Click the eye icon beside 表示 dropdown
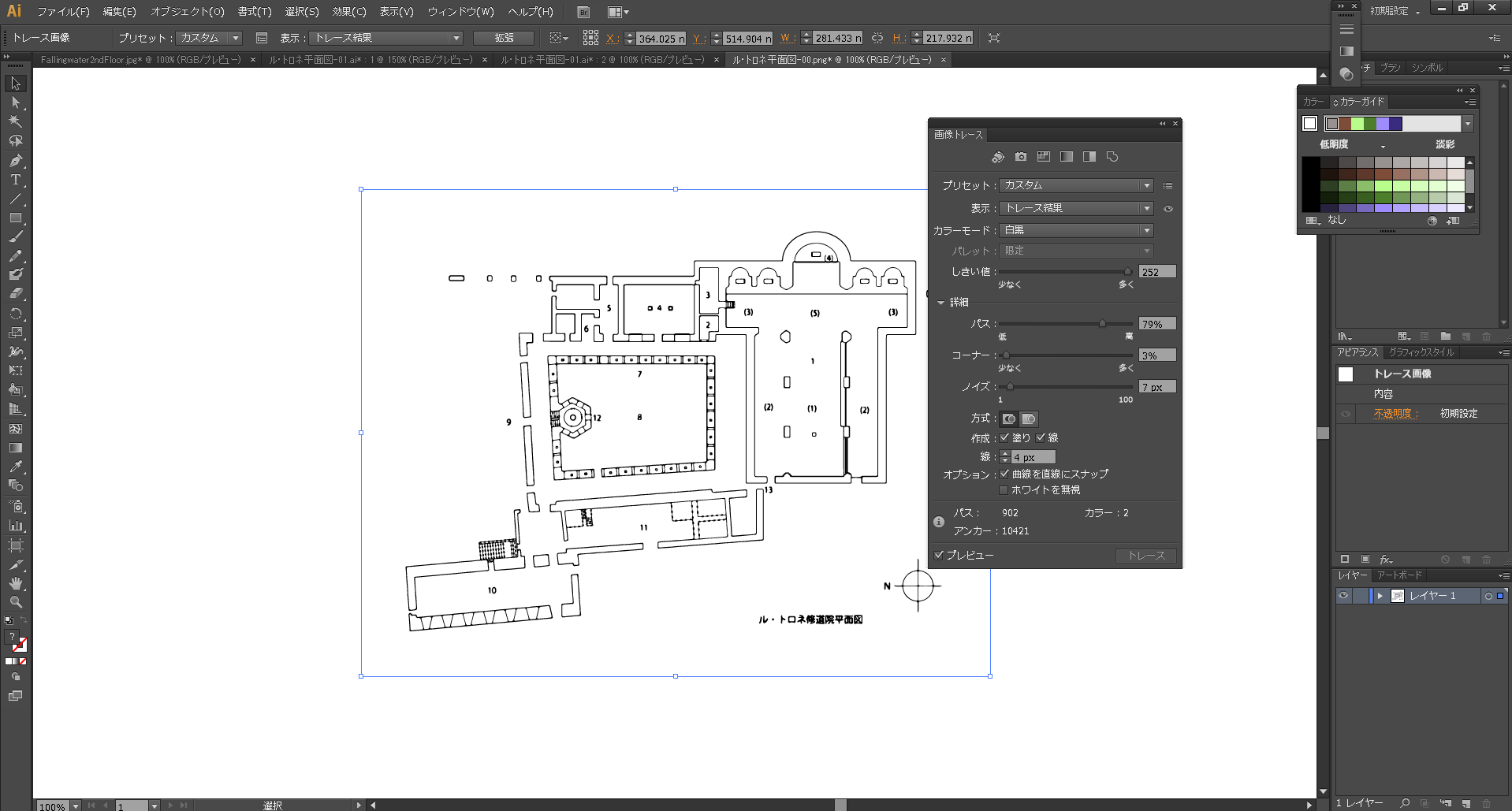 click(x=1168, y=209)
